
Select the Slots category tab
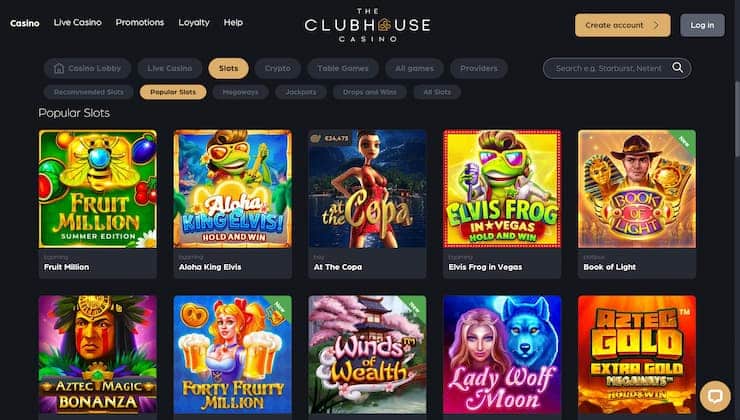(x=228, y=68)
